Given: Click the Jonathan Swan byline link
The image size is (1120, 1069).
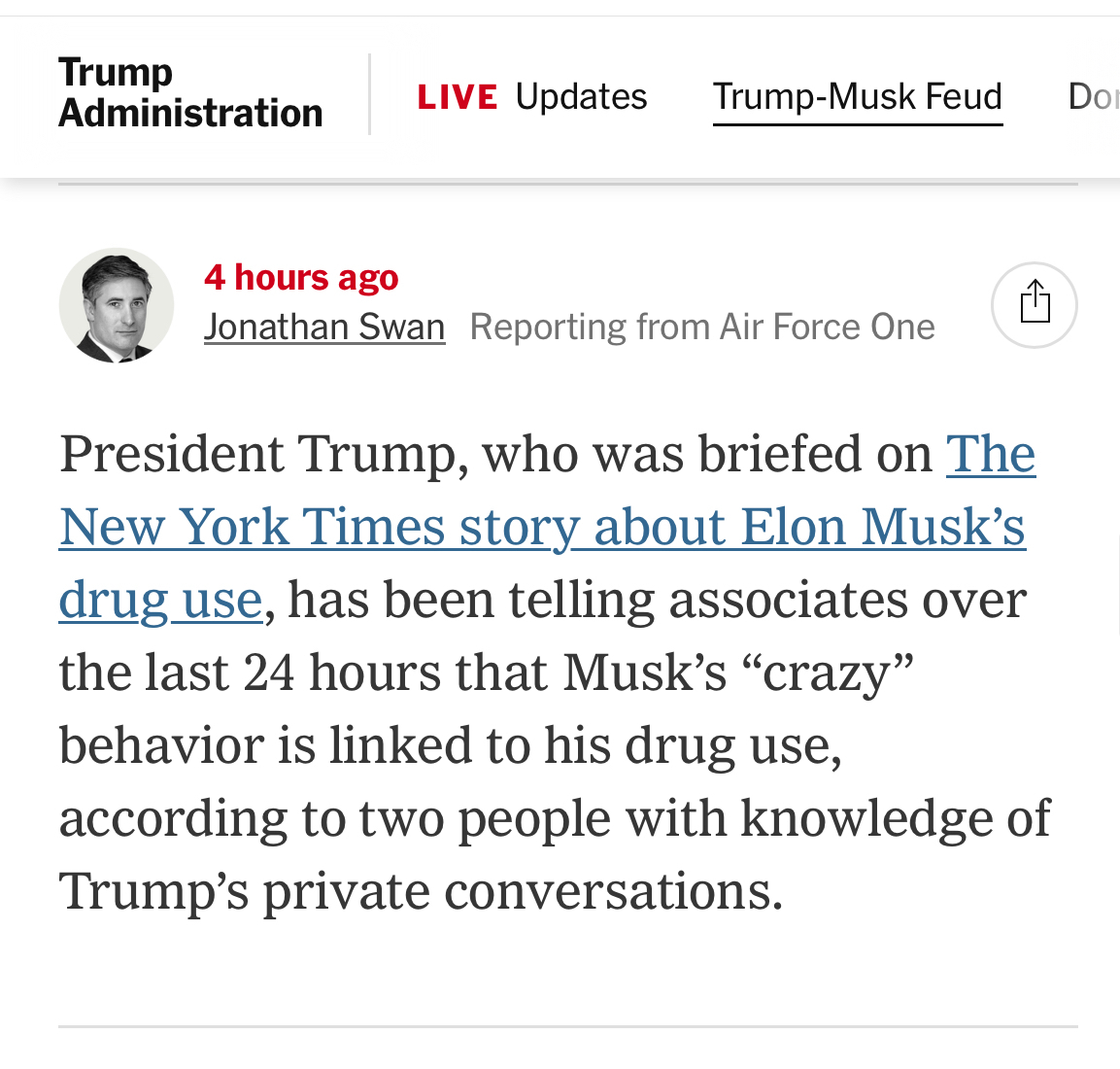Looking at the screenshot, I should click(324, 328).
